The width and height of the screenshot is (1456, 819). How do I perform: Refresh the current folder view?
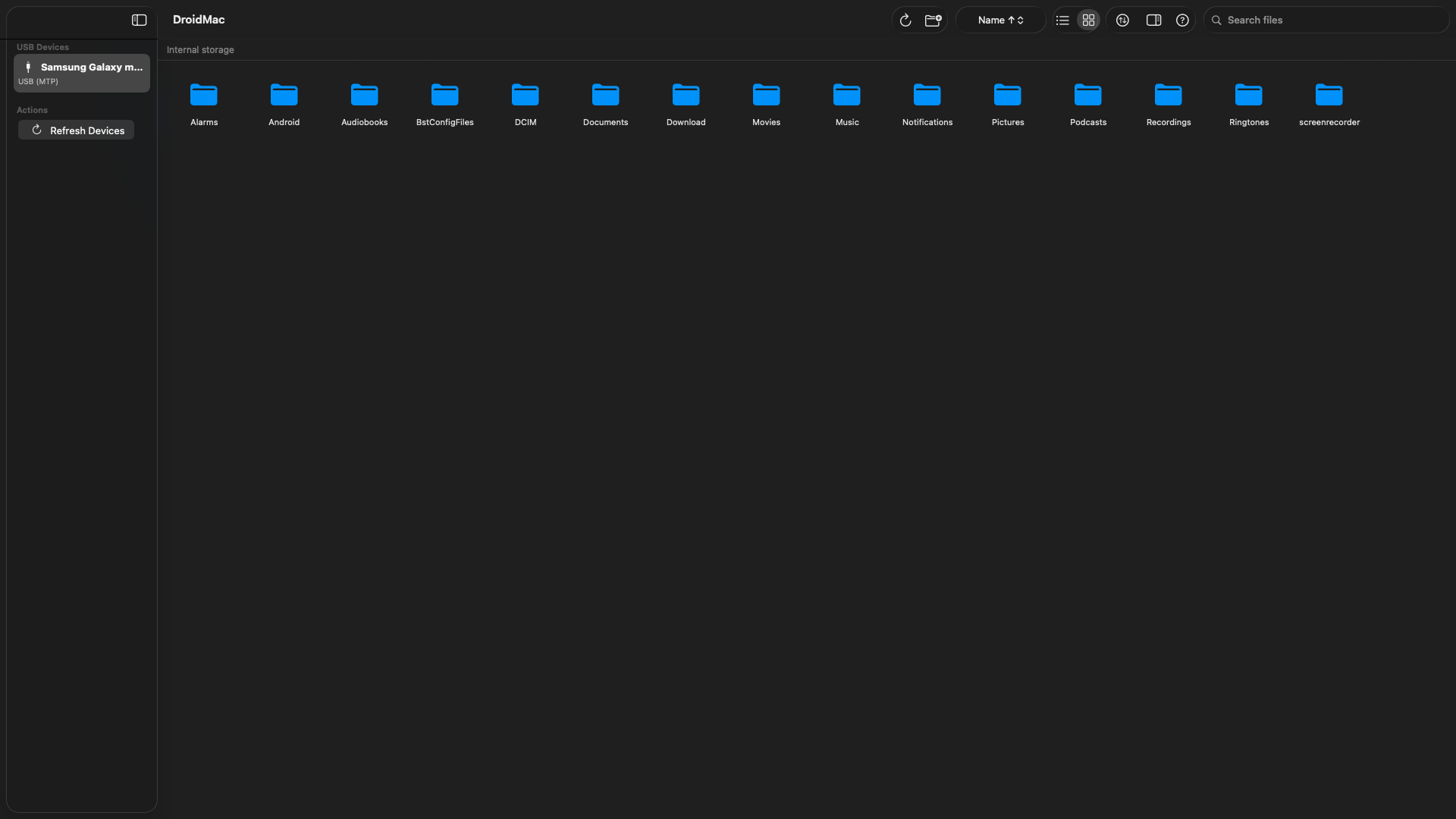pos(905,20)
